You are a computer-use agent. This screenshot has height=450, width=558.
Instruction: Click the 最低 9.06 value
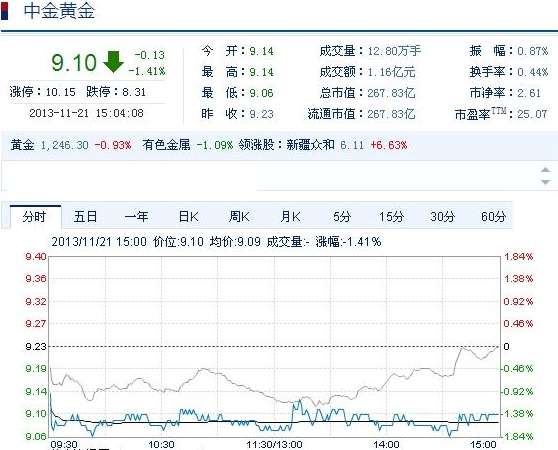coord(262,93)
